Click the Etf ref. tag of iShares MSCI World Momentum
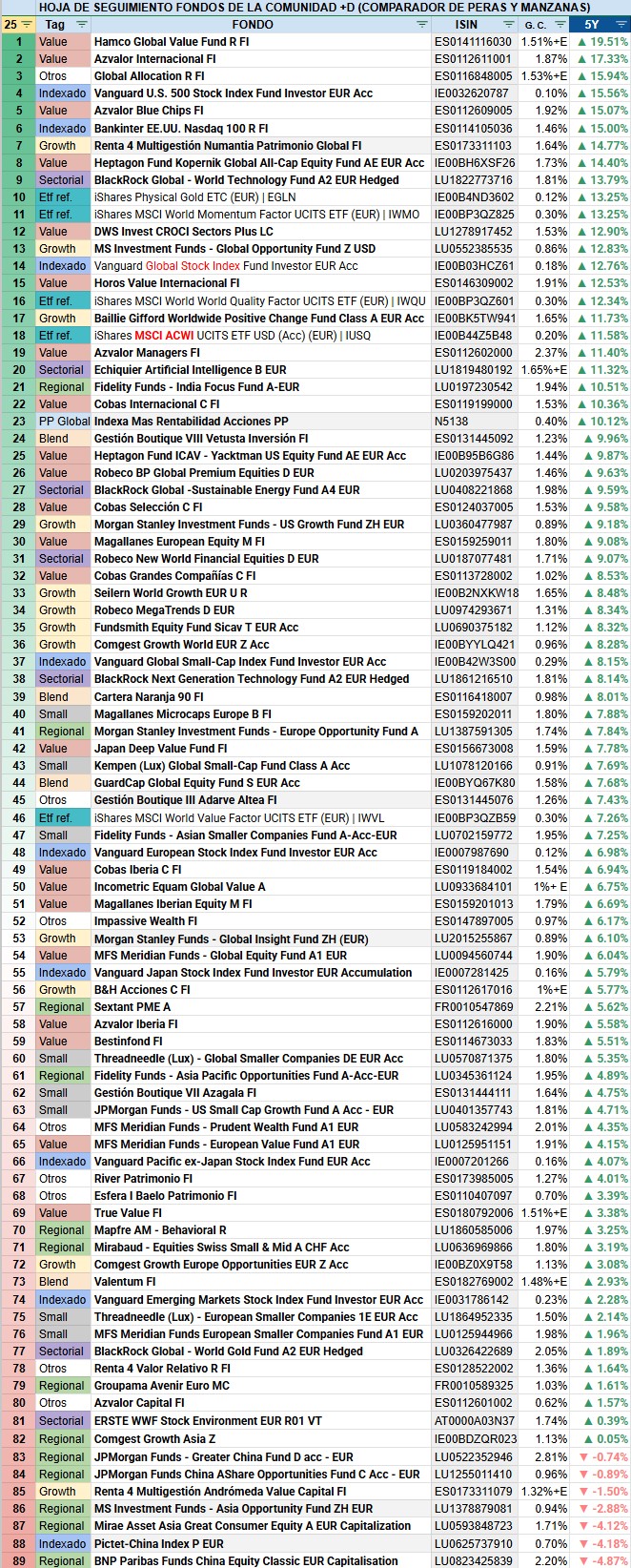The width and height of the screenshot is (631, 1568). (64, 215)
